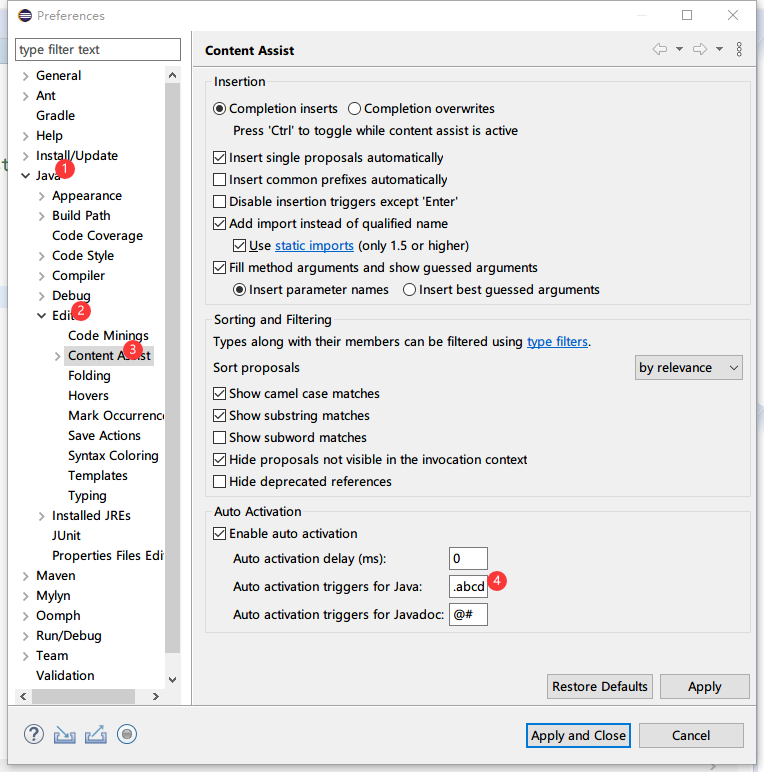
Task: Click the Apply button
Action: [704, 686]
